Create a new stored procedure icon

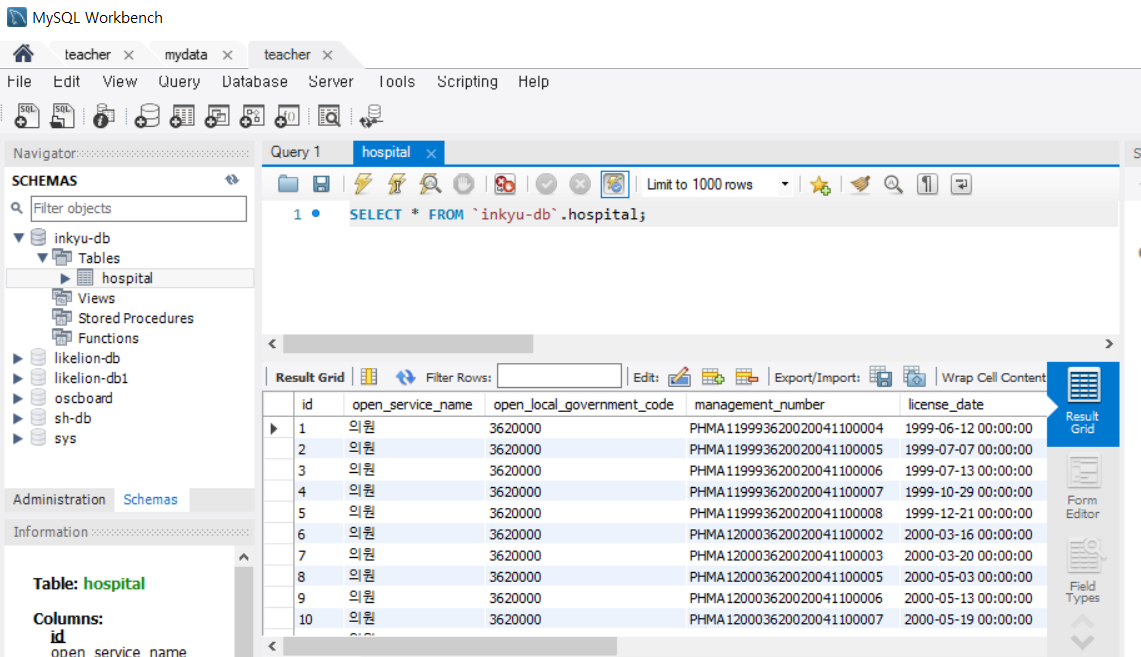point(252,116)
